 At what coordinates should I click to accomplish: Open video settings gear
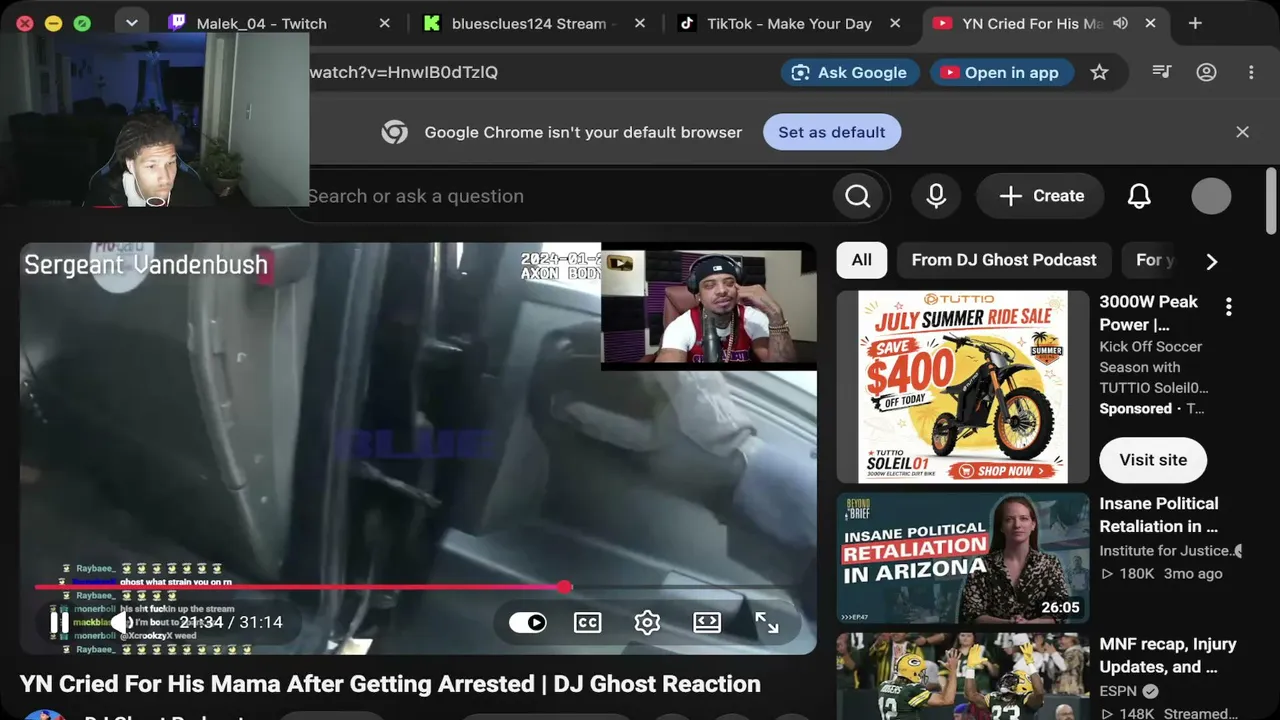click(647, 622)
